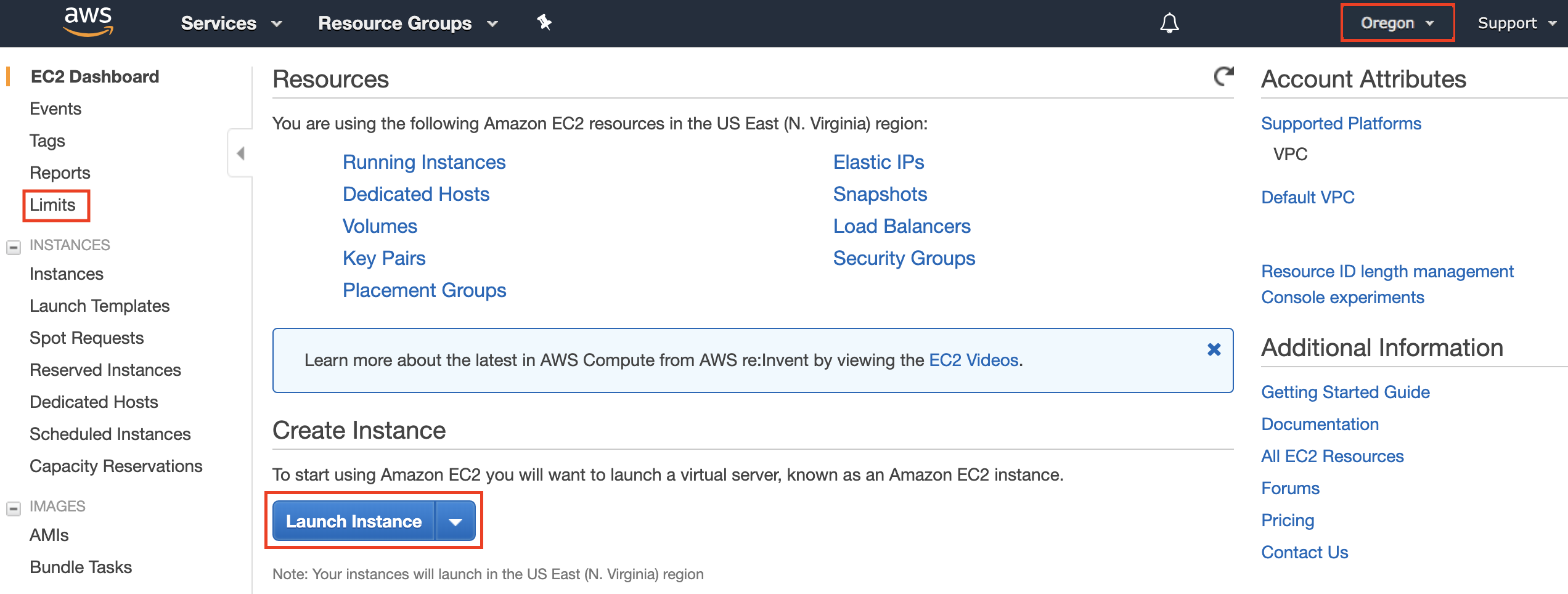Open the Resource Groups menu
Image resolution: width=1568 pixels, height=594 pixels.
[407, 23]
